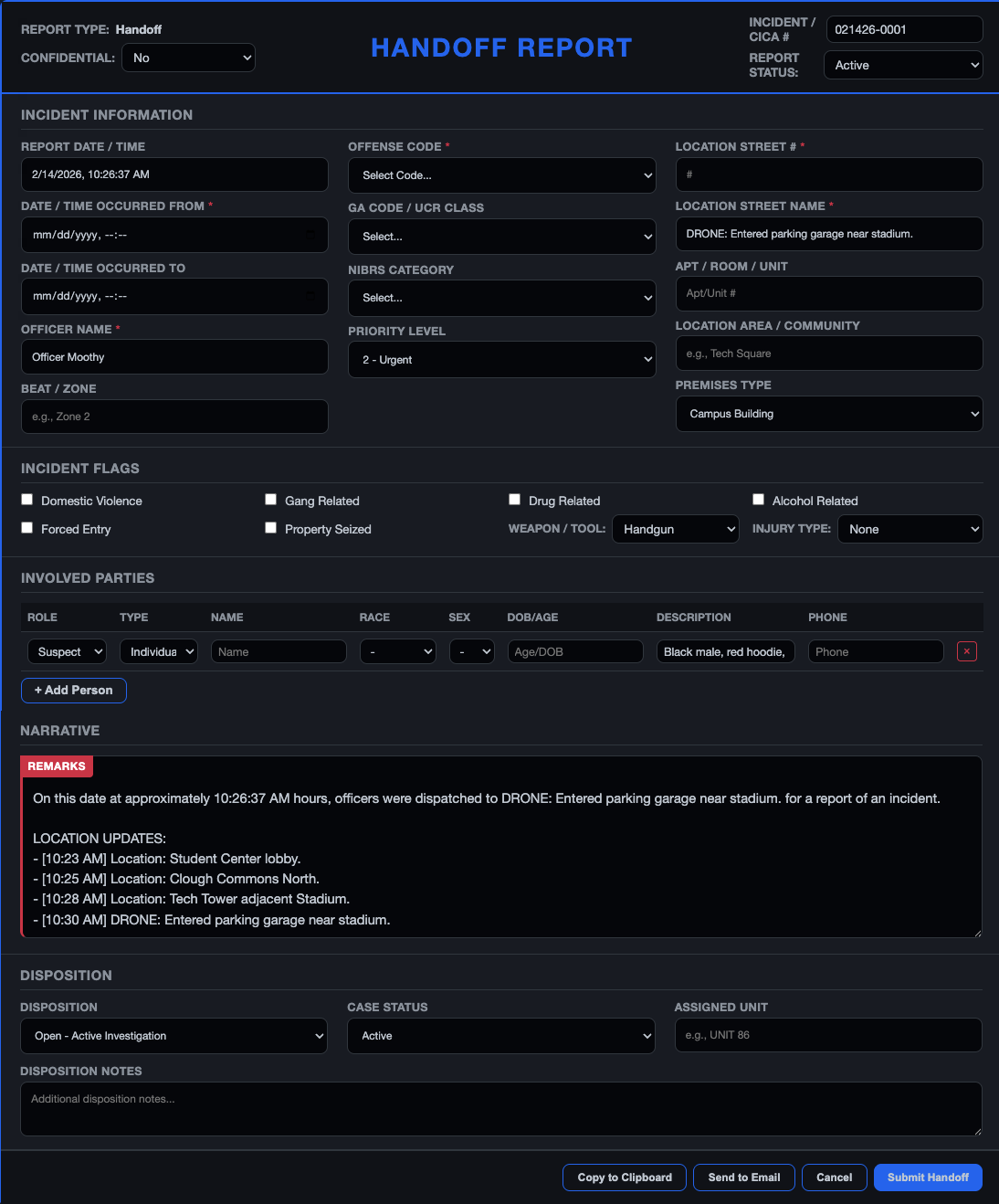This screenshot has height=1204, width=999.
Task: Open the Case Status dropdown
Action: coord(500,1035)
